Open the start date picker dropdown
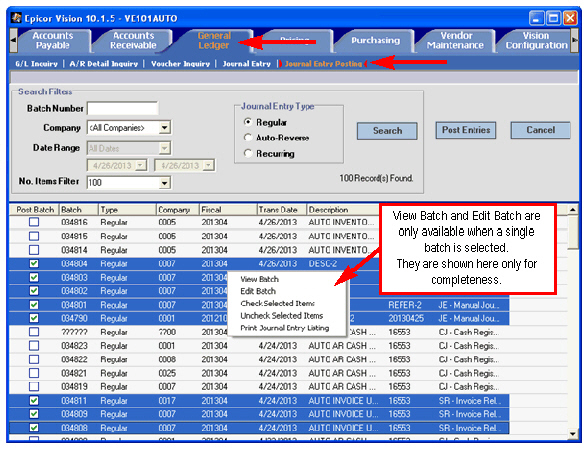Image resolution: width=585 pixels, height=450 pixels. point(141,165)
